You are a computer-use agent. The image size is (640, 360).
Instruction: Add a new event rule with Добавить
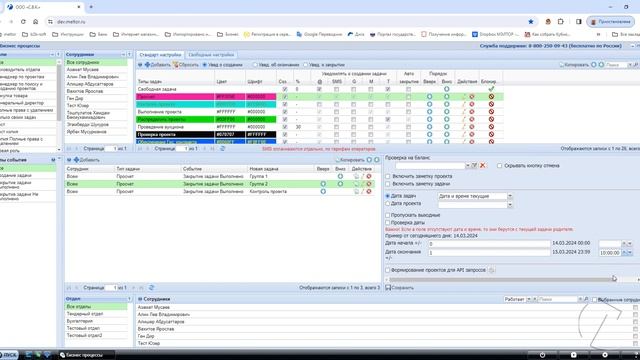pyautogui.click(x=87, y=160)
